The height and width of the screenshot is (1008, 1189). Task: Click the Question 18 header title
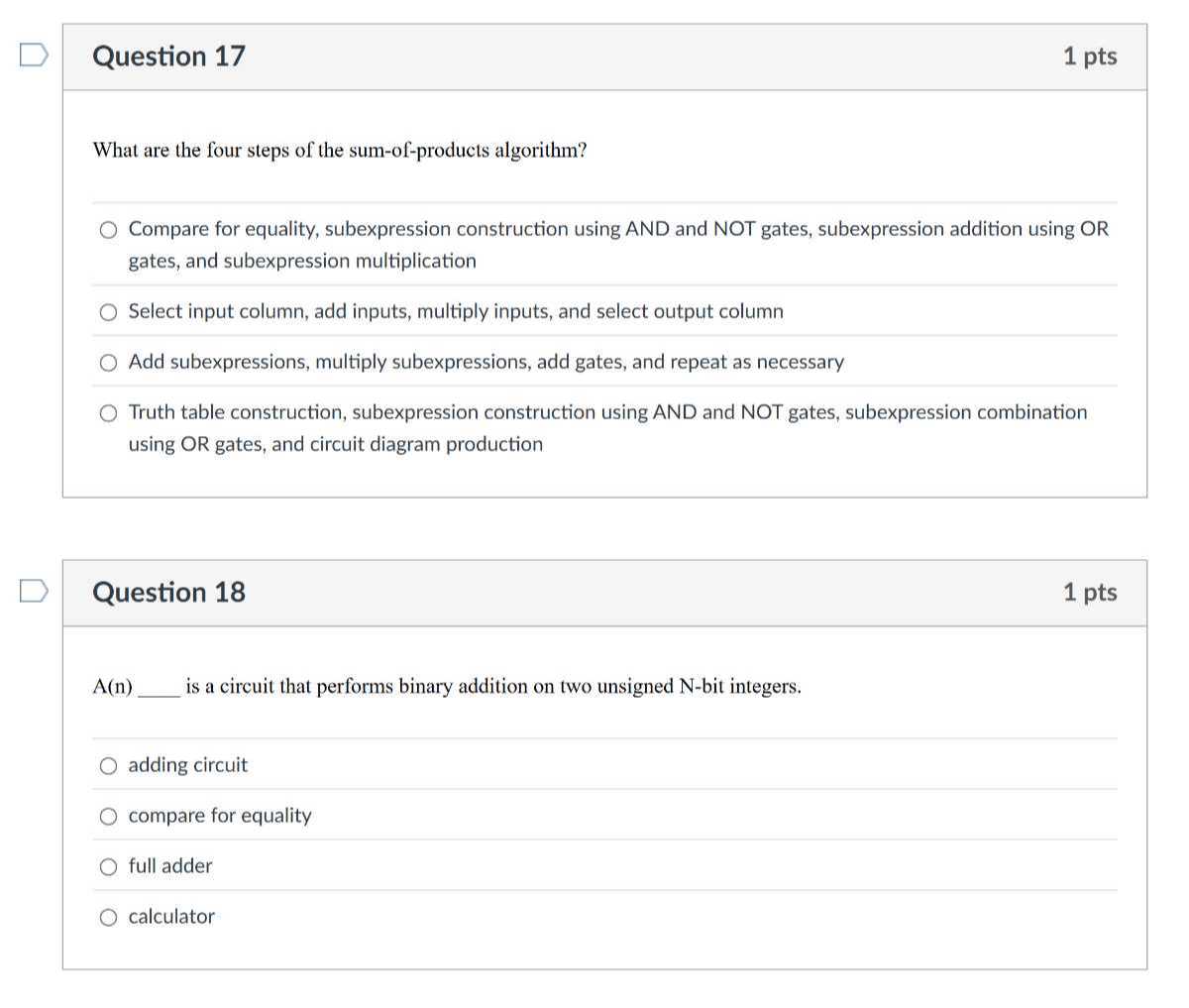click(x=168, y=593)
